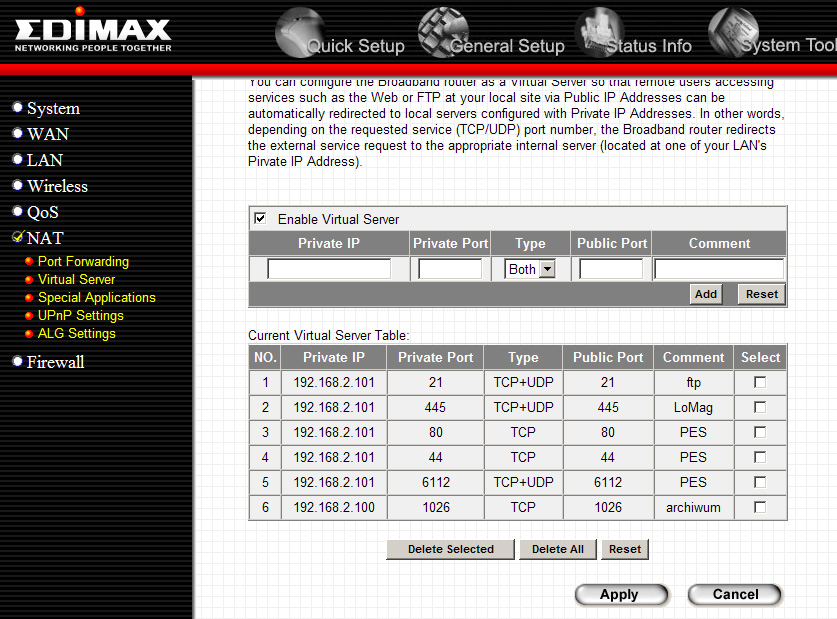Click the Quick Setup mouse icon

coord(299,32)
